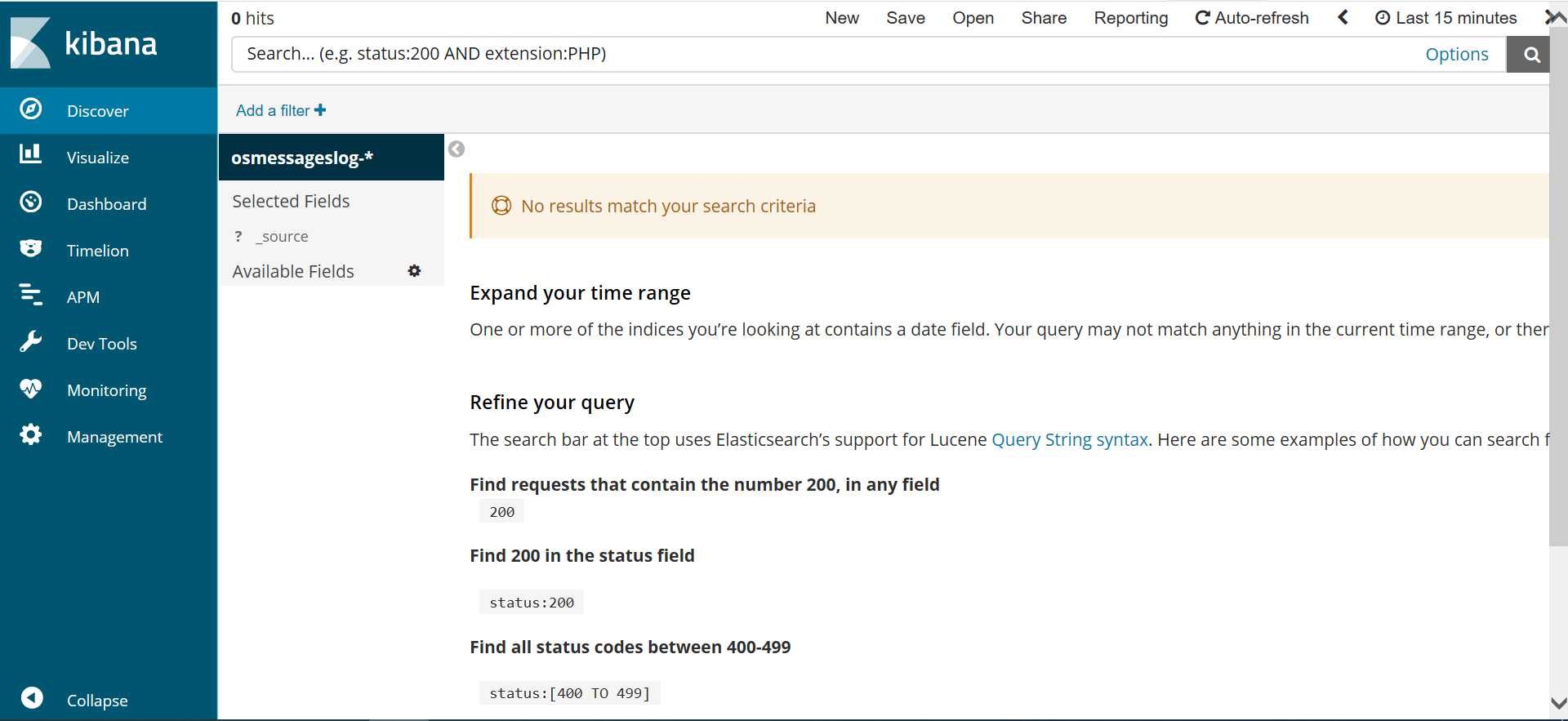Click Expand your time range heading
Image resolution: width=1568 pixels, height=721 pixels.
(580, 292)
